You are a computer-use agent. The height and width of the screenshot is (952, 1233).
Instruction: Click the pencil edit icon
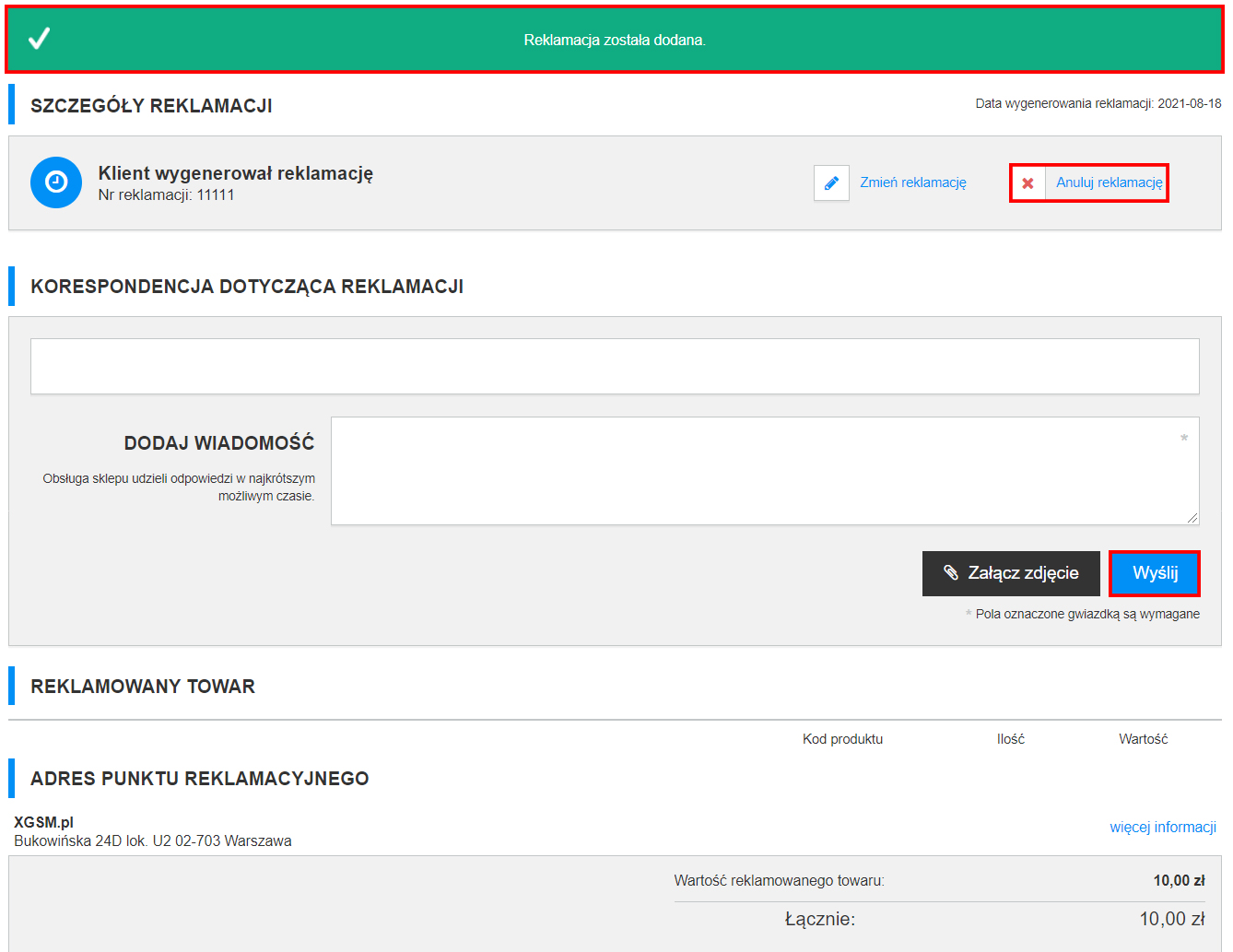831,182
